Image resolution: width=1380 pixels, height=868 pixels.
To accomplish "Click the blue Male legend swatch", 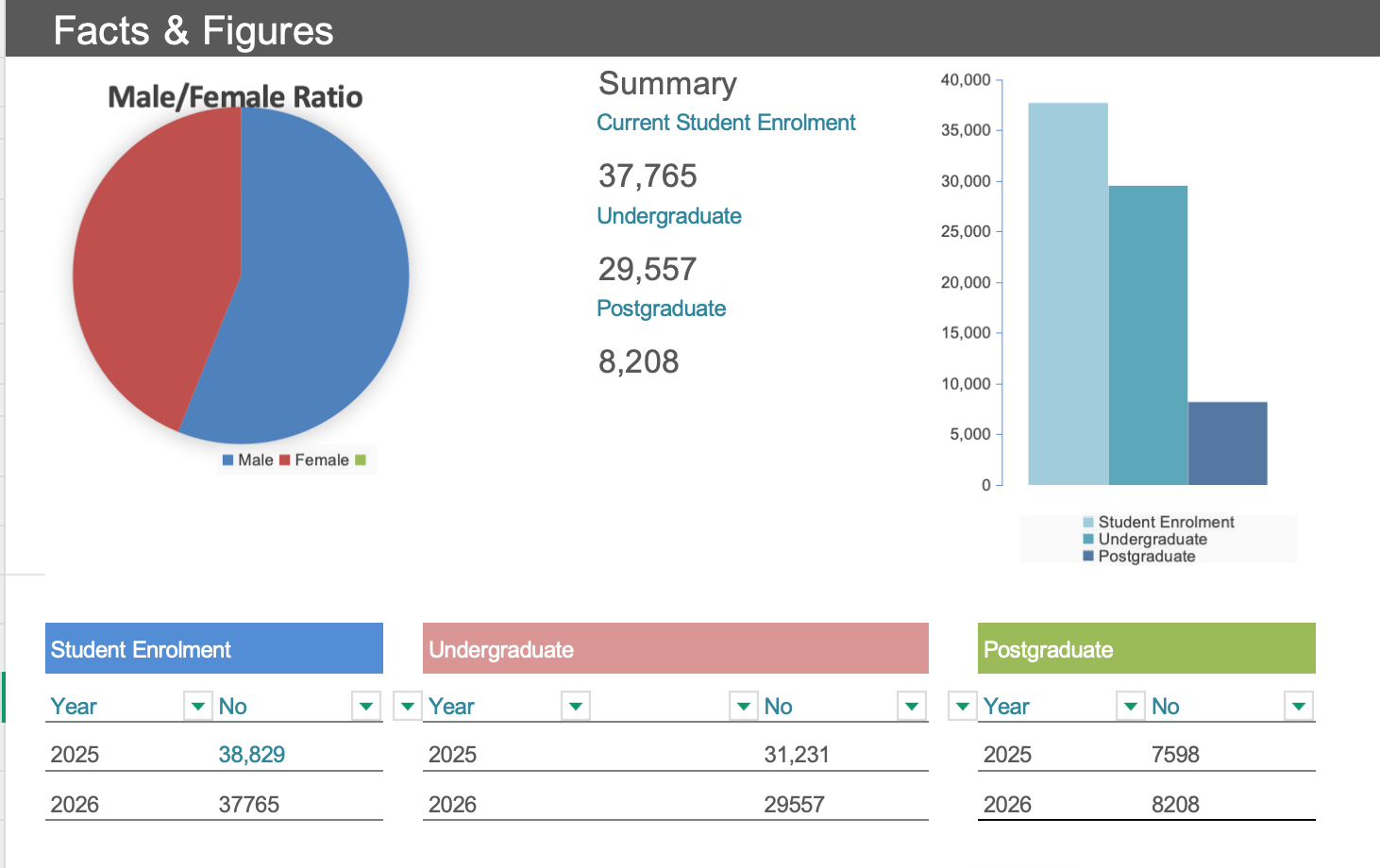I will point(227,460).
